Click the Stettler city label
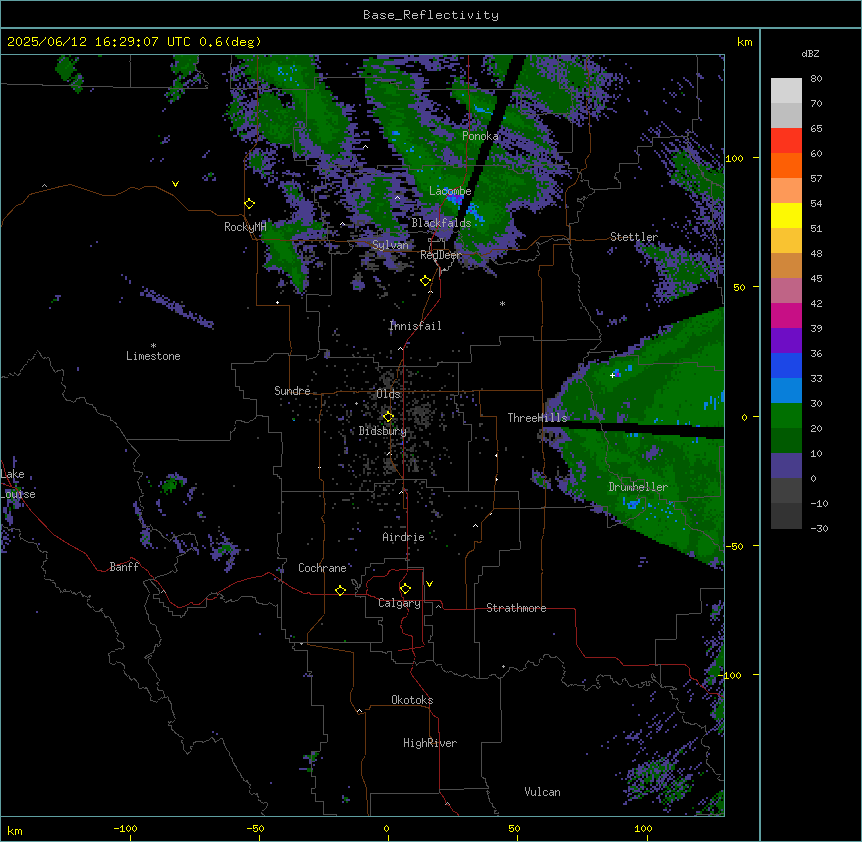 pyautogui.click(x=634, y=237)
